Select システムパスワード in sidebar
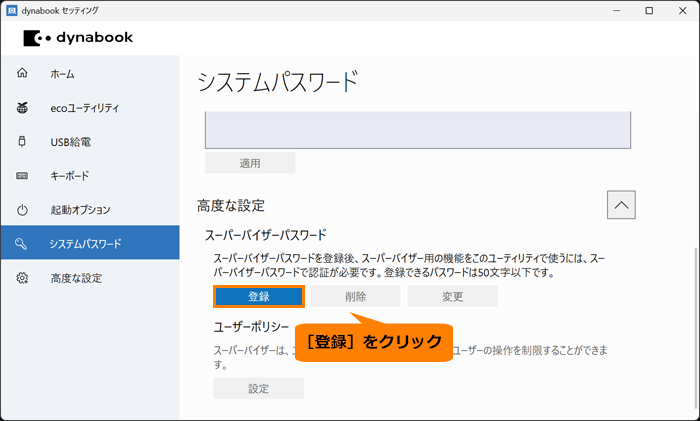 (90, 242)
